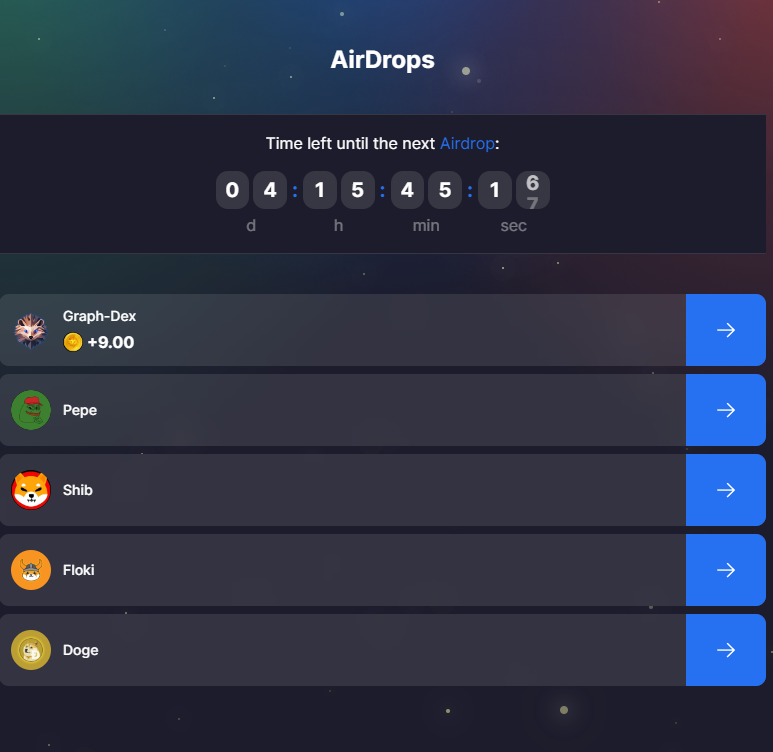
Task: Click the +9.00 reward amount
Action: tap(110, 342)
